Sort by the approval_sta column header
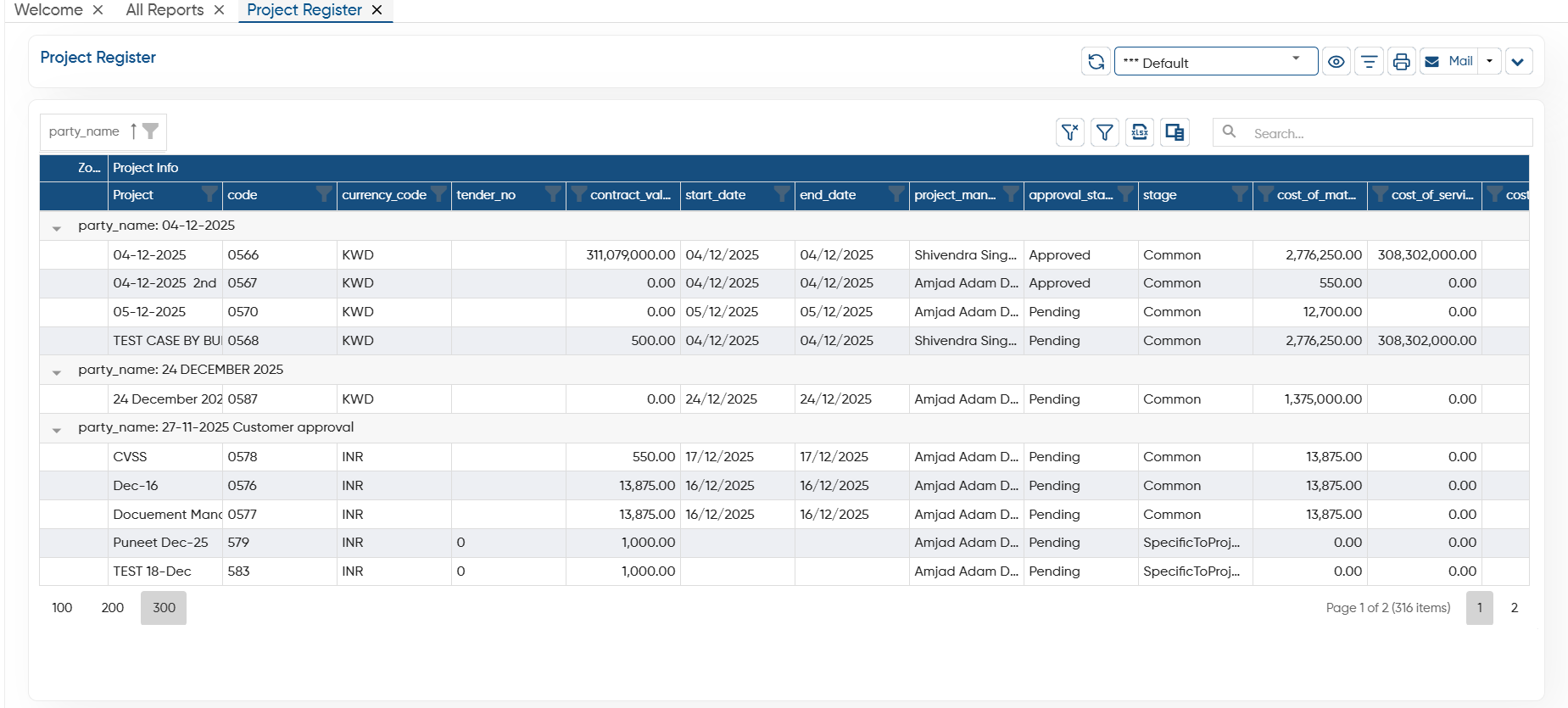The width and height of the screenshot is (1568, 708). click(1070, 195)
